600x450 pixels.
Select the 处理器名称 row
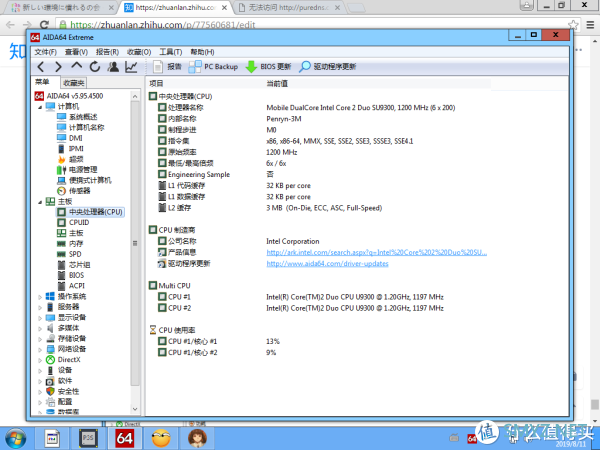point(307,108)
